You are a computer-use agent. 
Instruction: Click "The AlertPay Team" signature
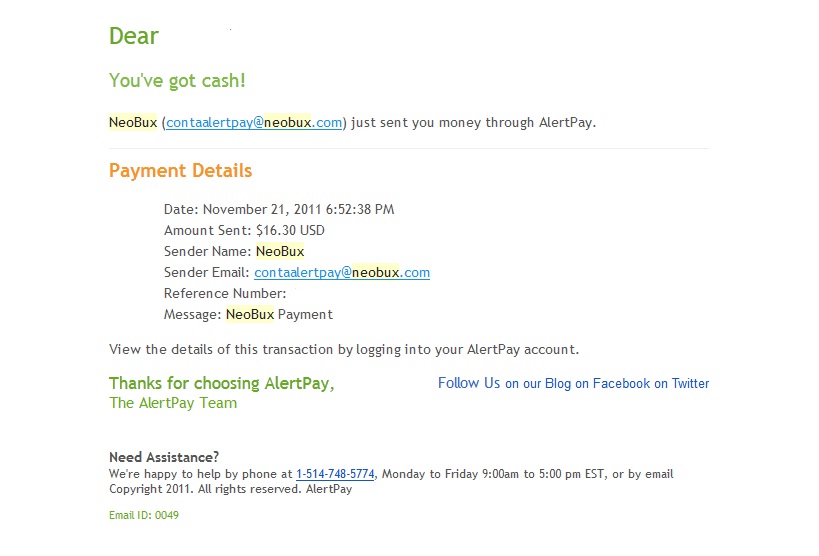[x=173, y=403]
